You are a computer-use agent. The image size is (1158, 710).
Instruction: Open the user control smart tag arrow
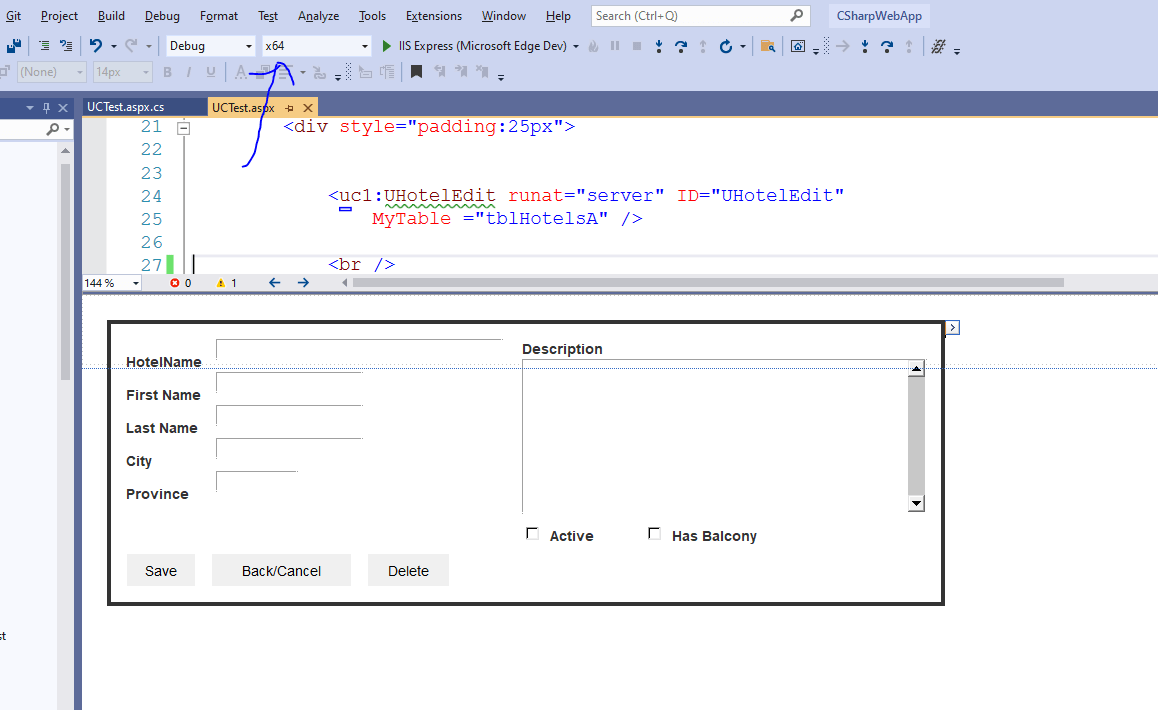[953, 327]
